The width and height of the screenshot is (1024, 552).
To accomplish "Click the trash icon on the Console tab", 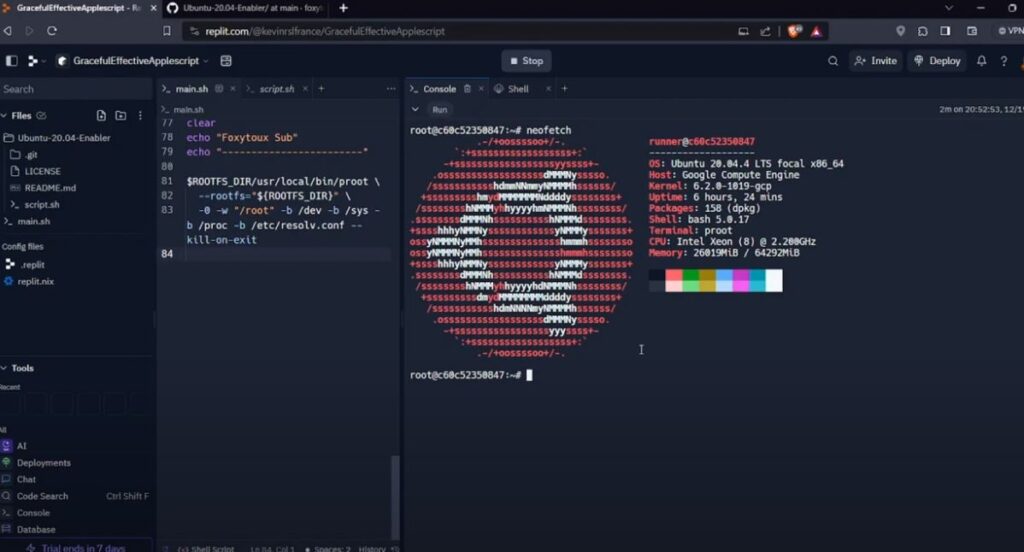I will pyautogui.click(x=467, y=89).
